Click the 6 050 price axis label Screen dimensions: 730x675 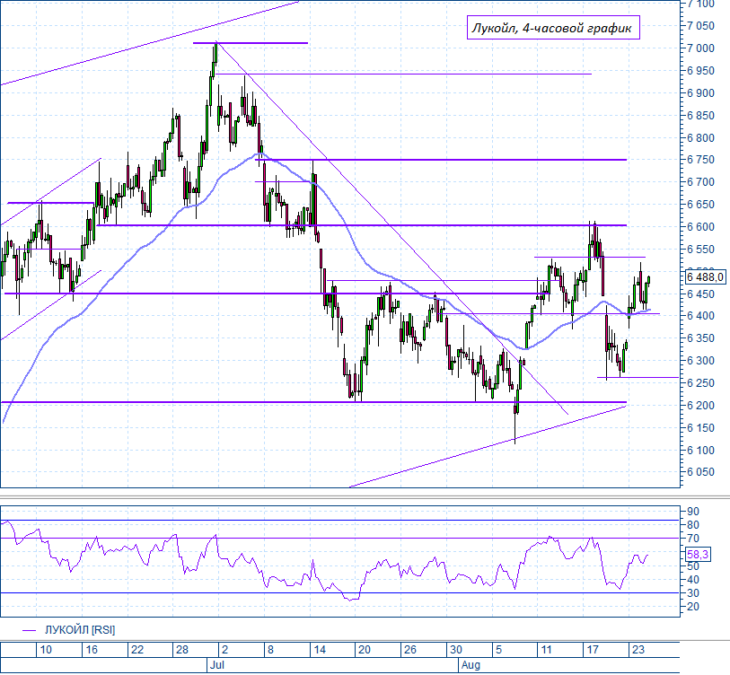[700, 472]
